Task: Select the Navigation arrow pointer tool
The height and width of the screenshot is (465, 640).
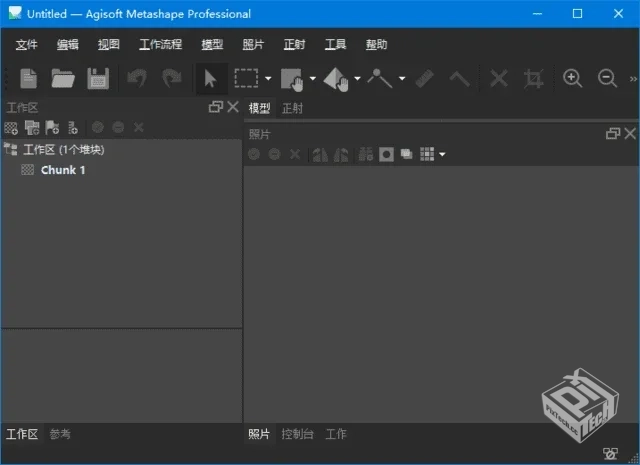Action: pyautogui.click(x=211, y=78)
